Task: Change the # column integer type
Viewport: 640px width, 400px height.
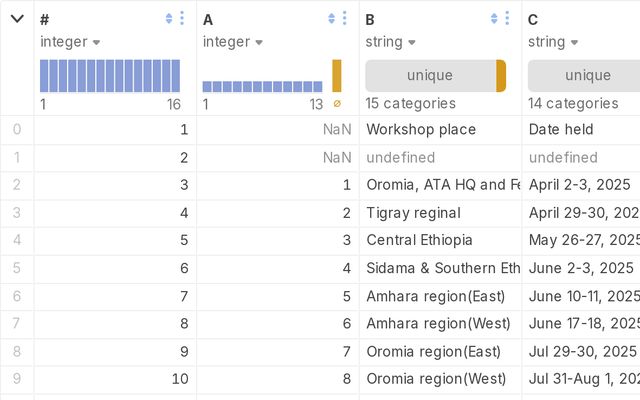Action: (x=70, y=42)
